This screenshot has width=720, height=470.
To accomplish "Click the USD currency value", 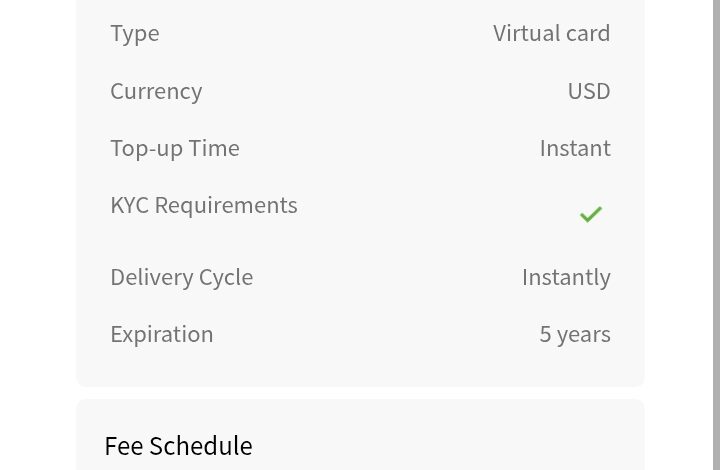I will tap(588, 91).
